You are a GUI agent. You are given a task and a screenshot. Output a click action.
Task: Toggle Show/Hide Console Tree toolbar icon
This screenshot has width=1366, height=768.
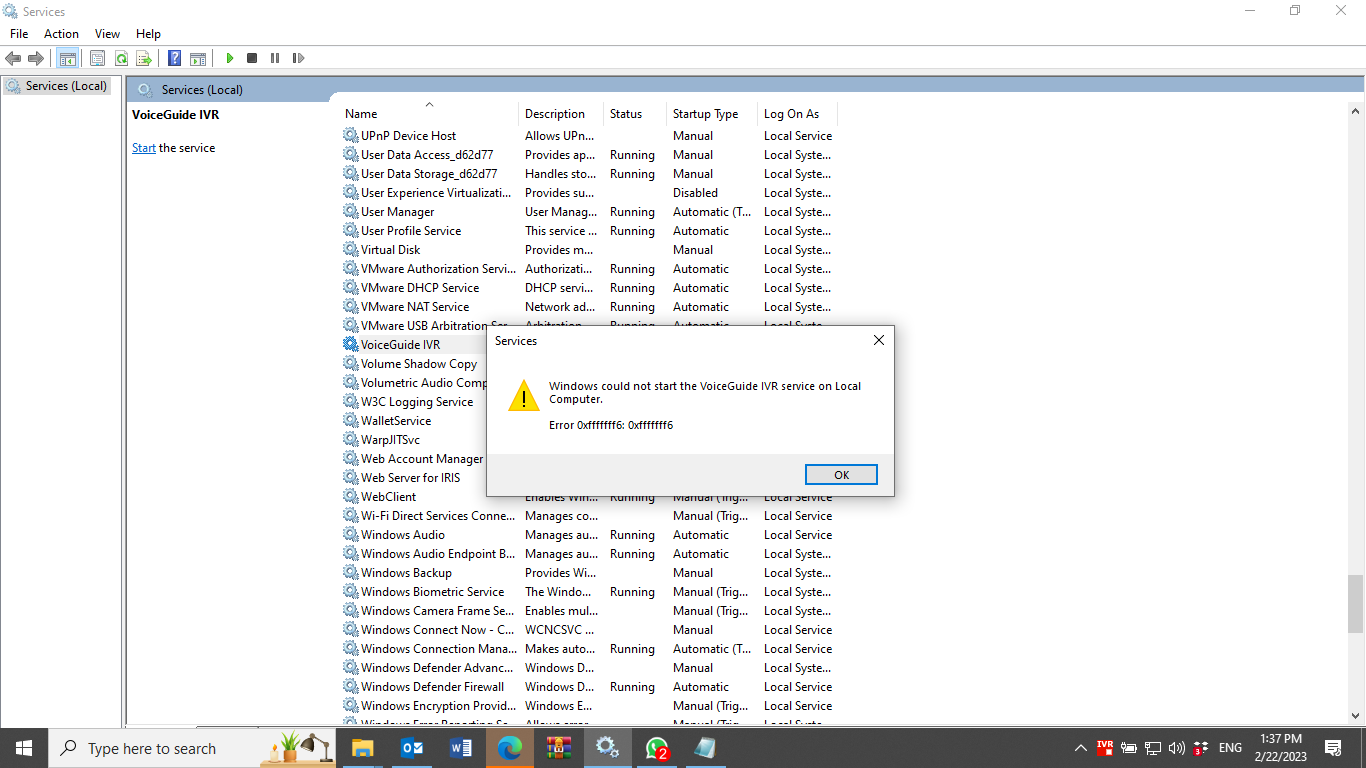coord(67,58)
